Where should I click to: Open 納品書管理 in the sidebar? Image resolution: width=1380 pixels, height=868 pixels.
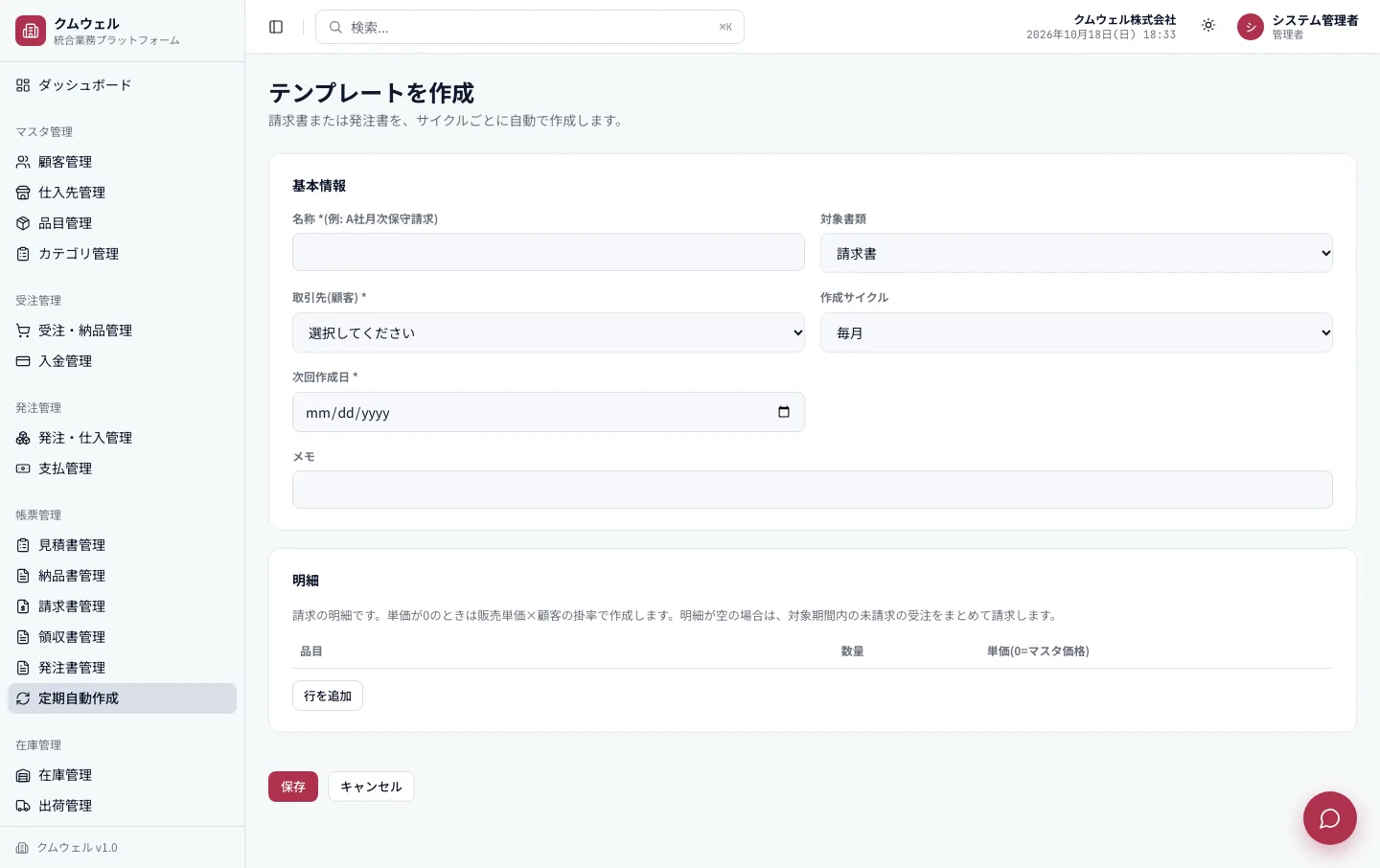[122, 576]
